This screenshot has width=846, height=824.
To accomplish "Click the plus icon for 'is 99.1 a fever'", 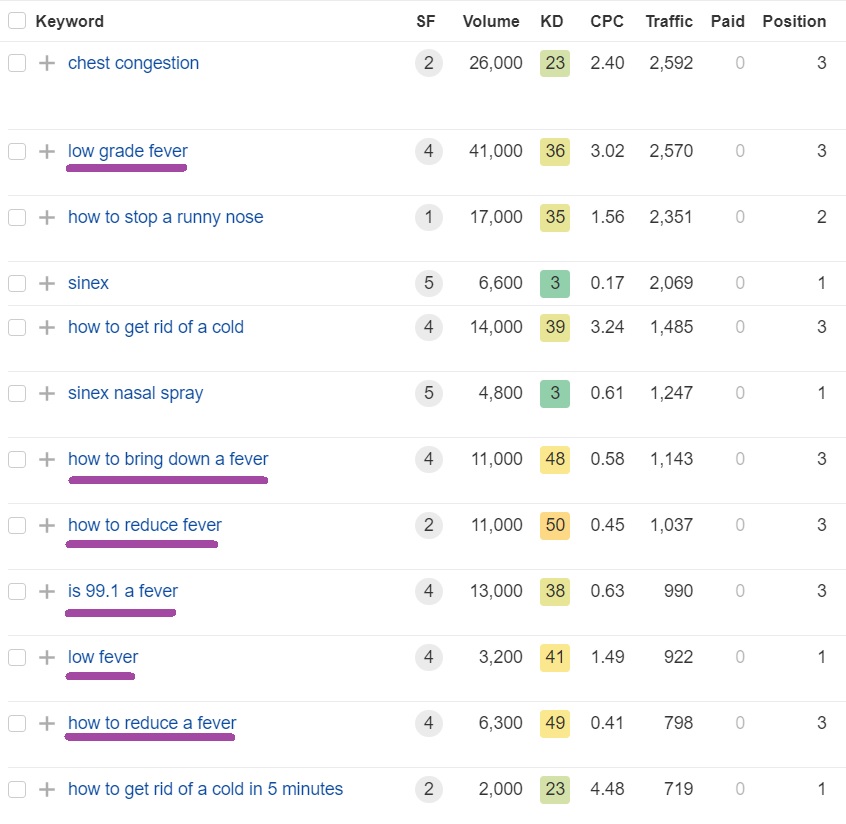I will (x=47, y=591).
